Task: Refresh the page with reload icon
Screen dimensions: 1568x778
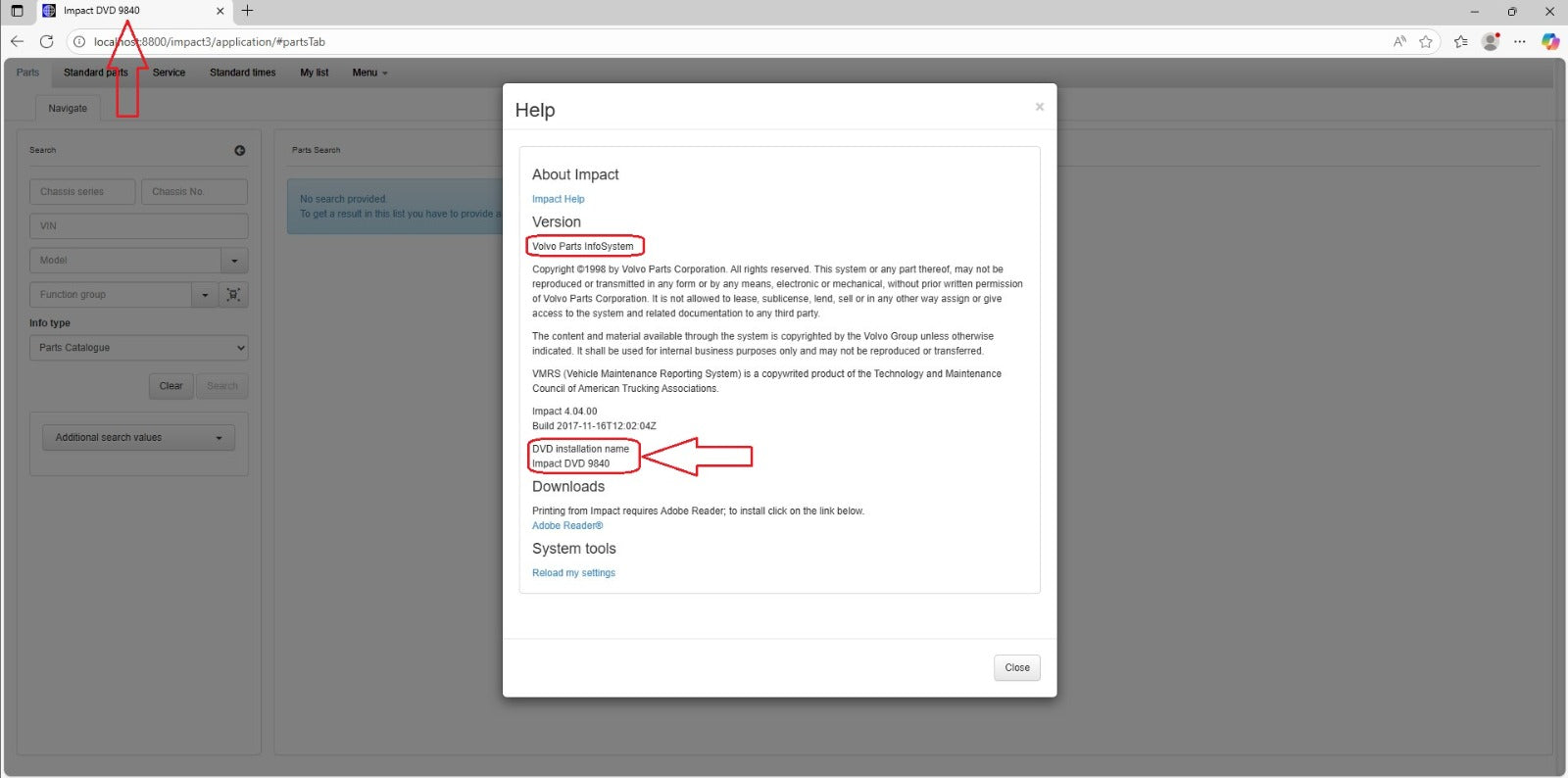Action: point(46,41)
